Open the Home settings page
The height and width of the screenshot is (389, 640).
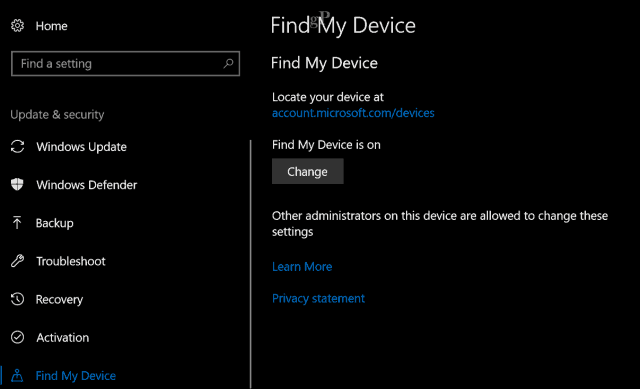pyautogui.click(x=51, y=26)
